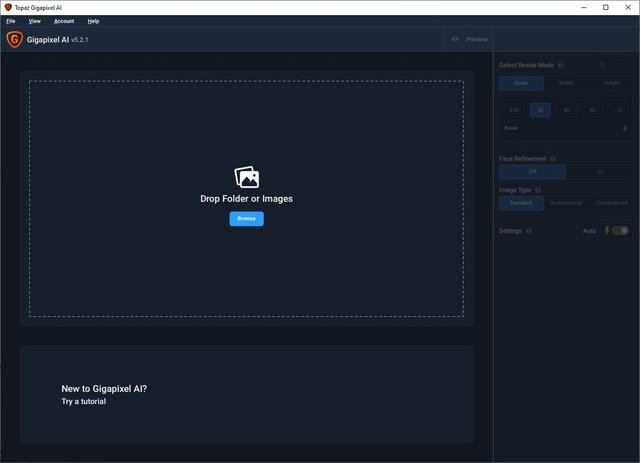The image size is (640, 463).
Task: Minimize the Topaz Gigapixel AI window
Action: point(584,7)
